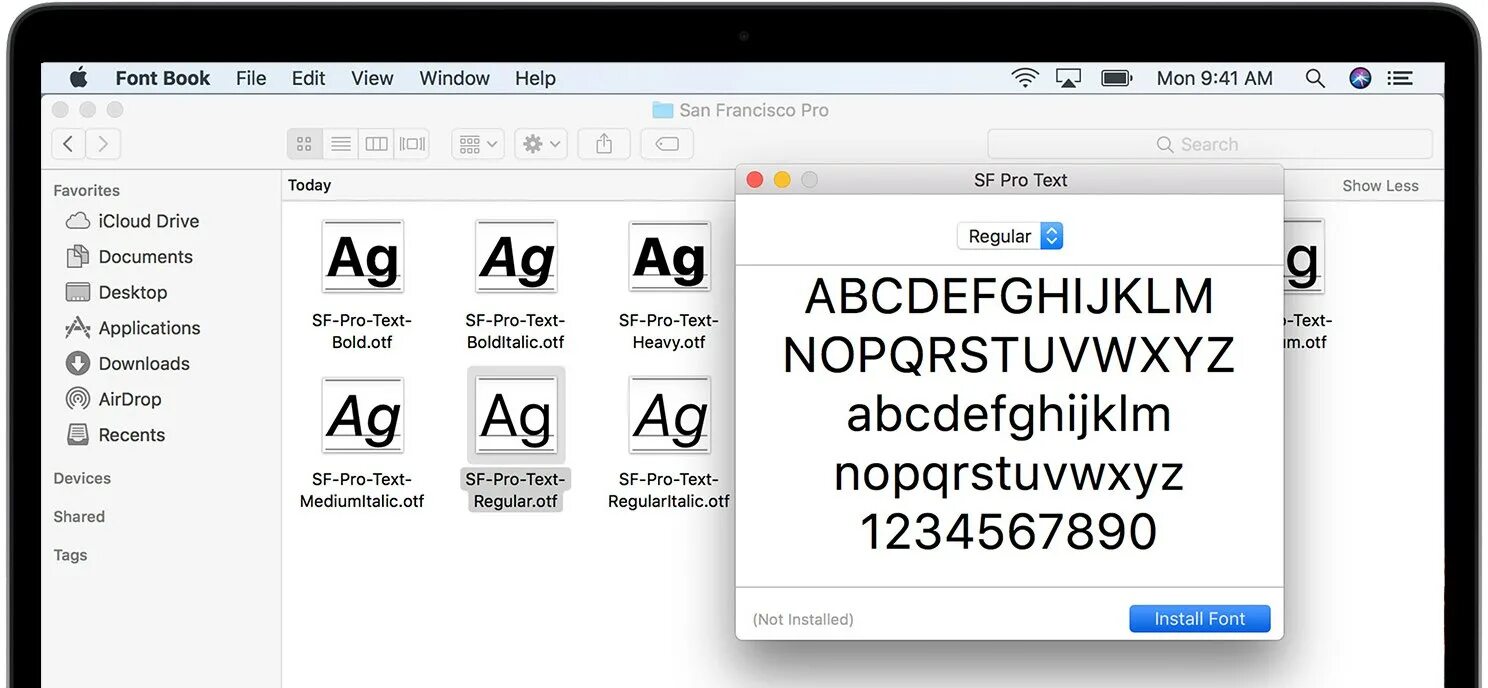Screen dimensions: 1488x688
Task: Switch Finder to column view
Action: tap(376, 144)
